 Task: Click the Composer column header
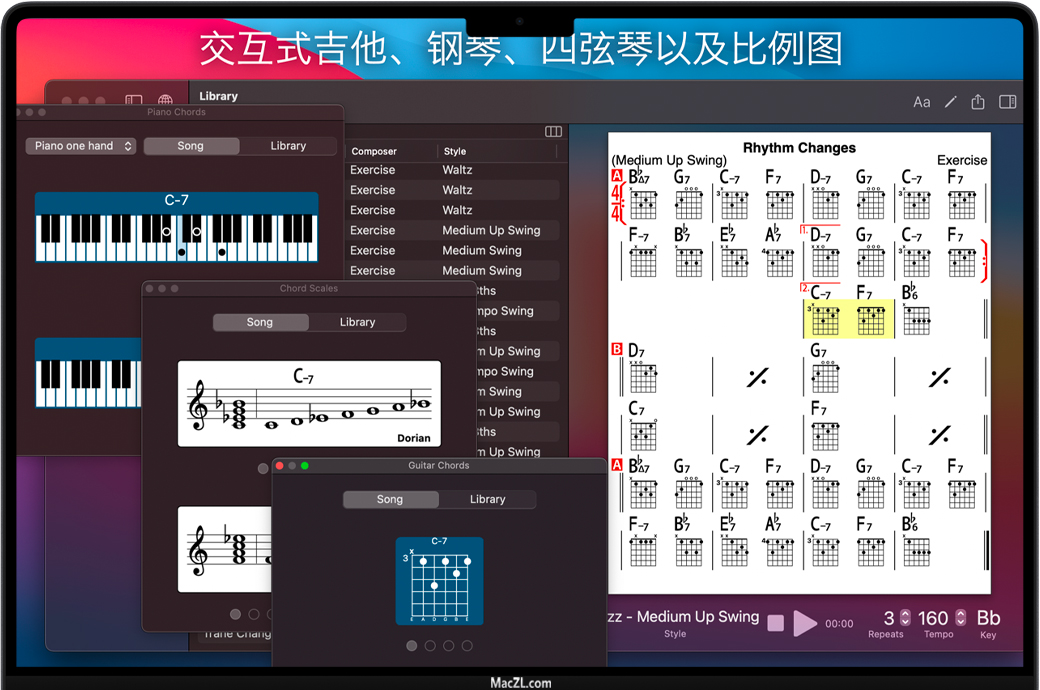374,152
